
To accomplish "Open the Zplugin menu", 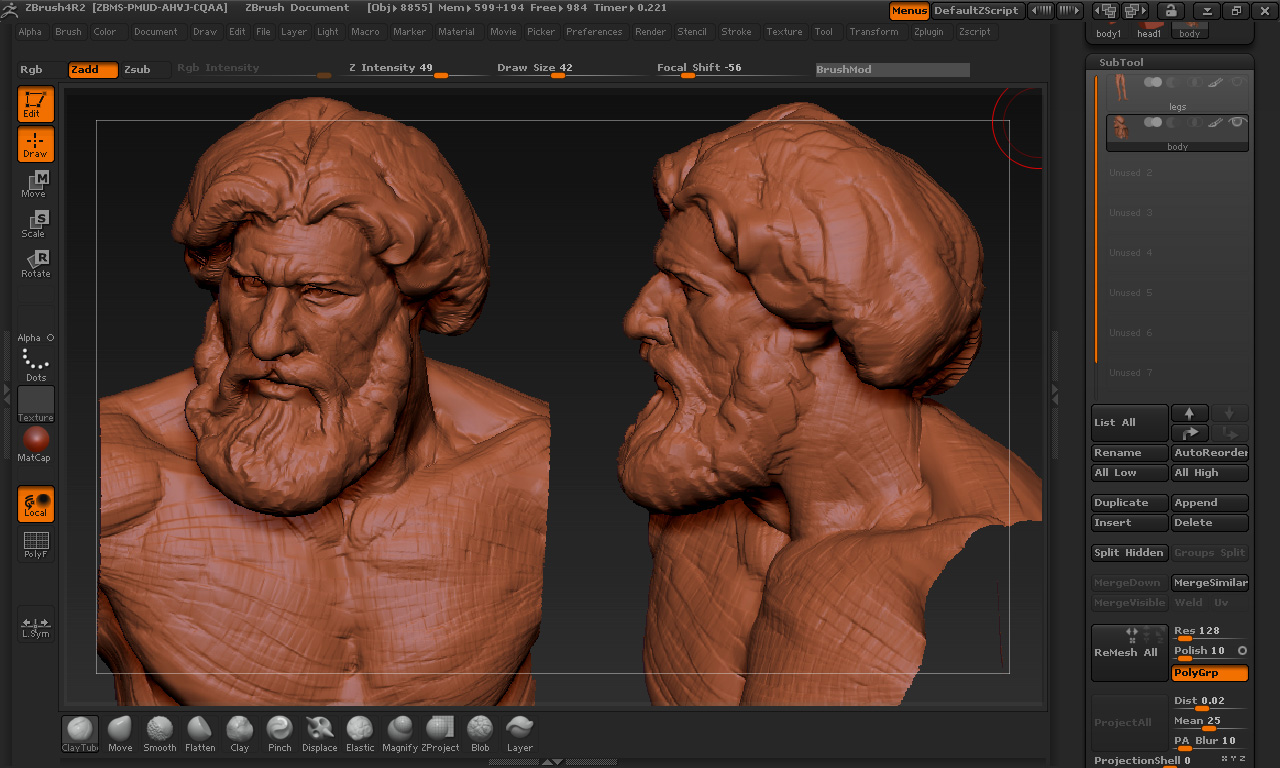I will coord(928,32).
